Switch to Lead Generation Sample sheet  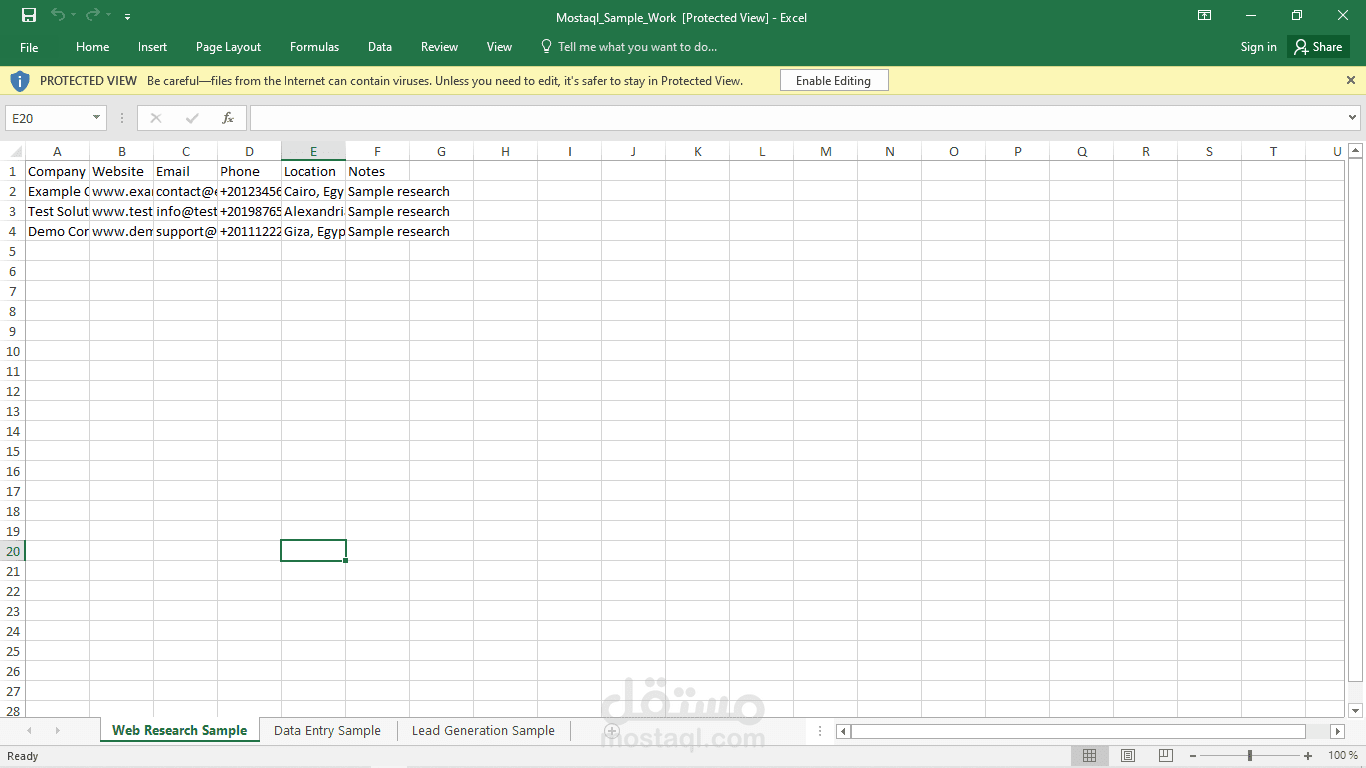[483, 731]
